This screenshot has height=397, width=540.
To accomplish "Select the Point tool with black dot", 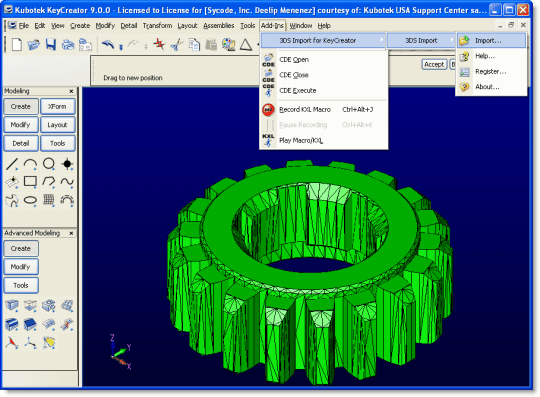I will (x=67, y=164).
